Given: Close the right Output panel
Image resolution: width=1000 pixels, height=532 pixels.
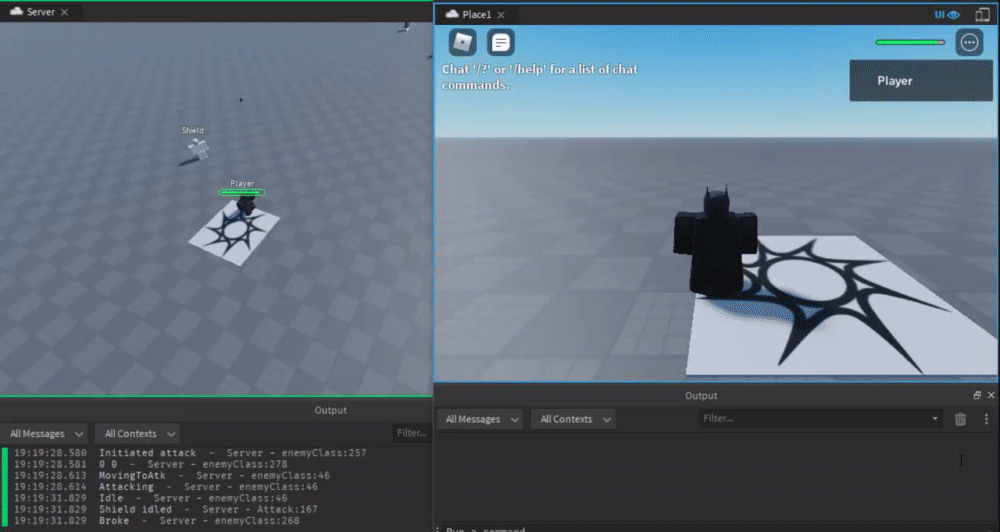Looking at the screenshot, I should (991, 395).
